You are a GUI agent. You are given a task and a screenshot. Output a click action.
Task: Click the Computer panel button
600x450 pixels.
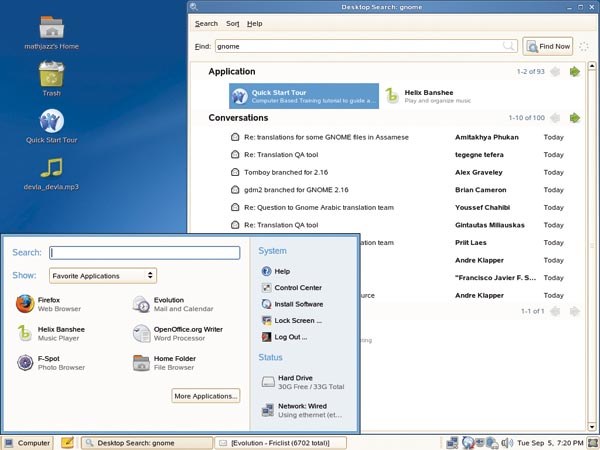coord(27,443)
